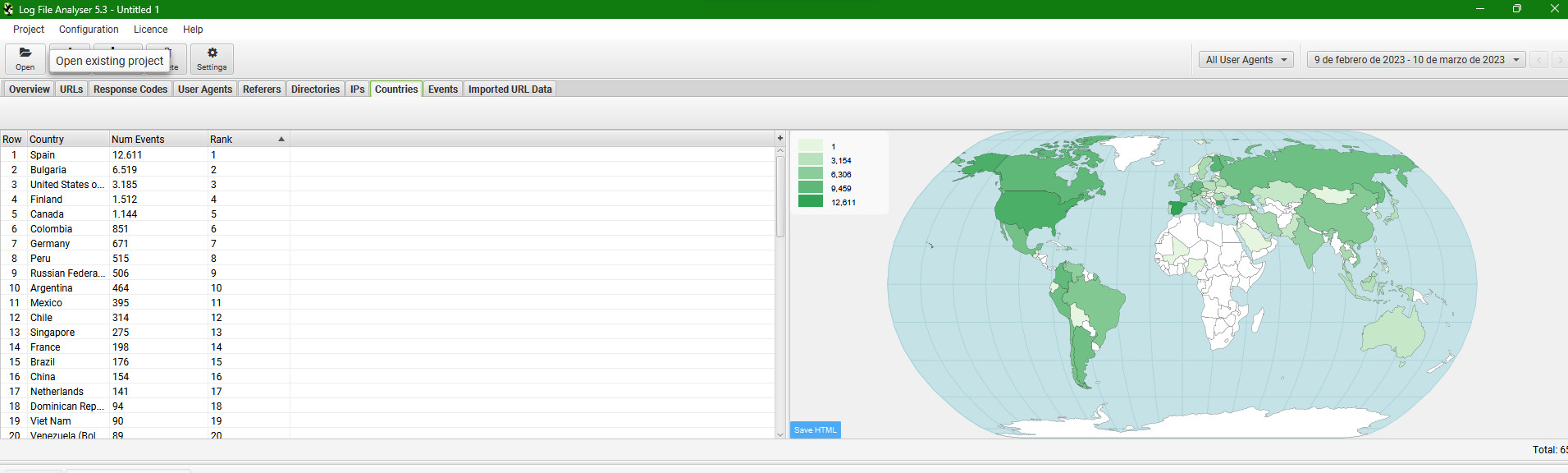Click the countries table vertical scrollbar thumb
This screenshot has width=1568, height=473.
click(780, 196)
